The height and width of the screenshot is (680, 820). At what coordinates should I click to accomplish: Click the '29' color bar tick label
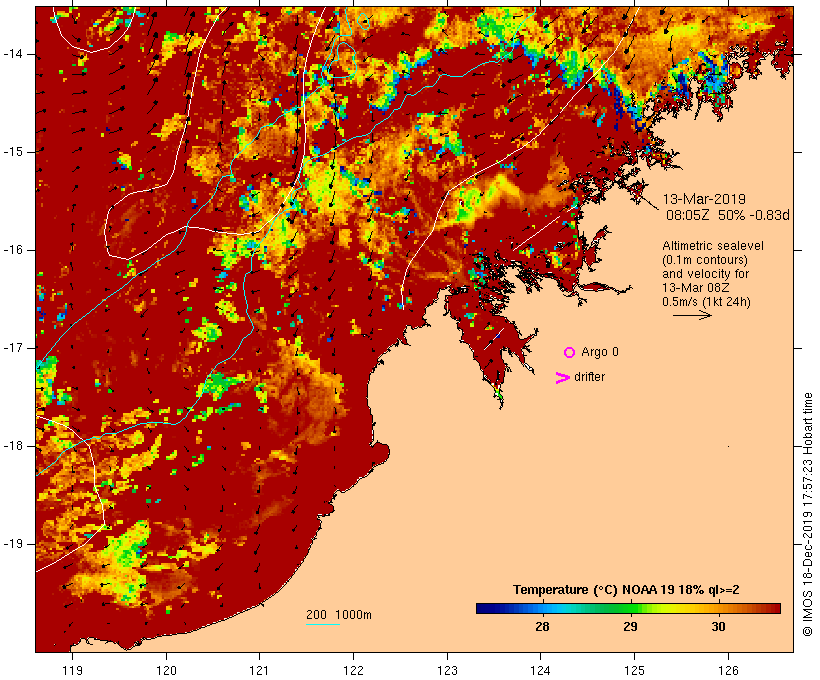tap(630, 627)
